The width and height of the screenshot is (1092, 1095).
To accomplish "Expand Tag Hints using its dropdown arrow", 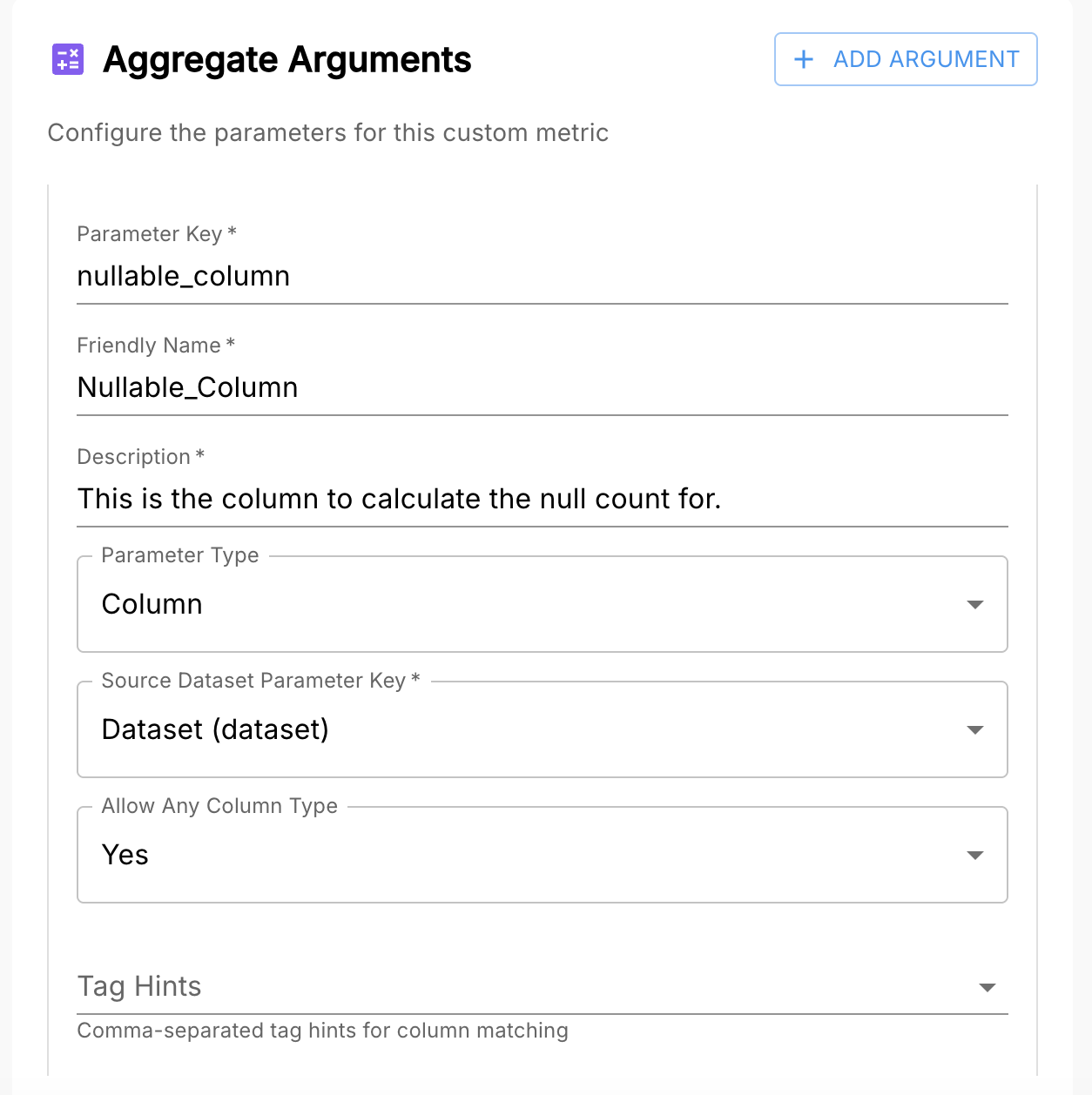I will pos(987,987).
